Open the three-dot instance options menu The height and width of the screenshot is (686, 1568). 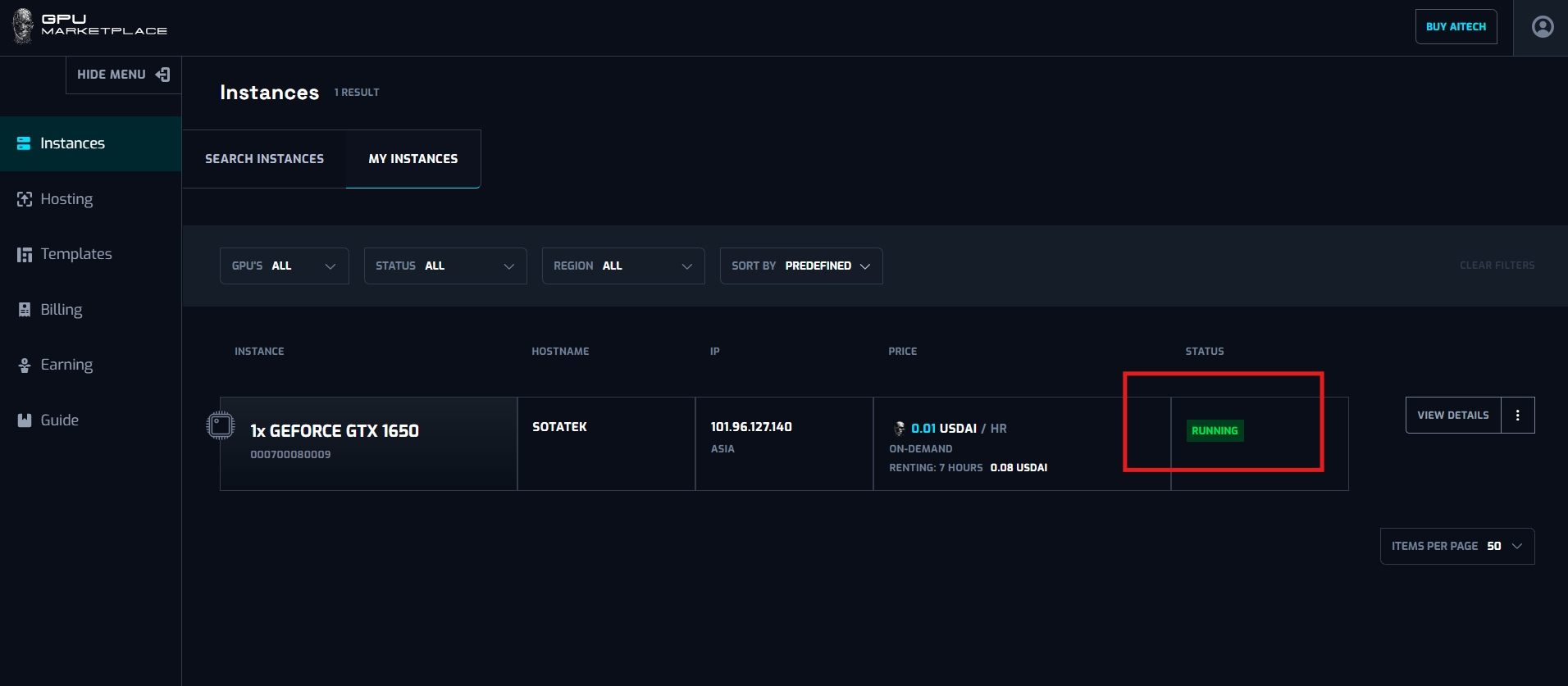point(1517,416)
